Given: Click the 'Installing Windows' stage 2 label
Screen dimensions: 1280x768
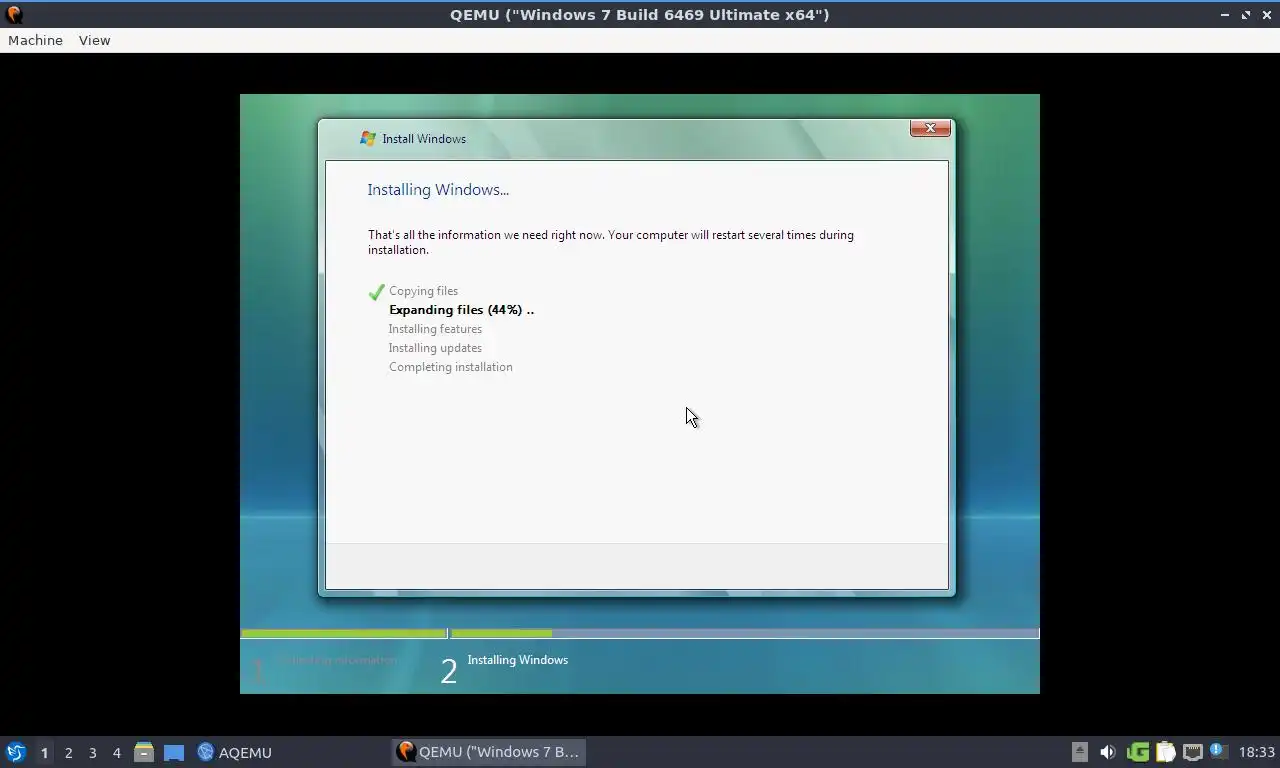Looking at the screenshot, I should (x=517, y=660).
